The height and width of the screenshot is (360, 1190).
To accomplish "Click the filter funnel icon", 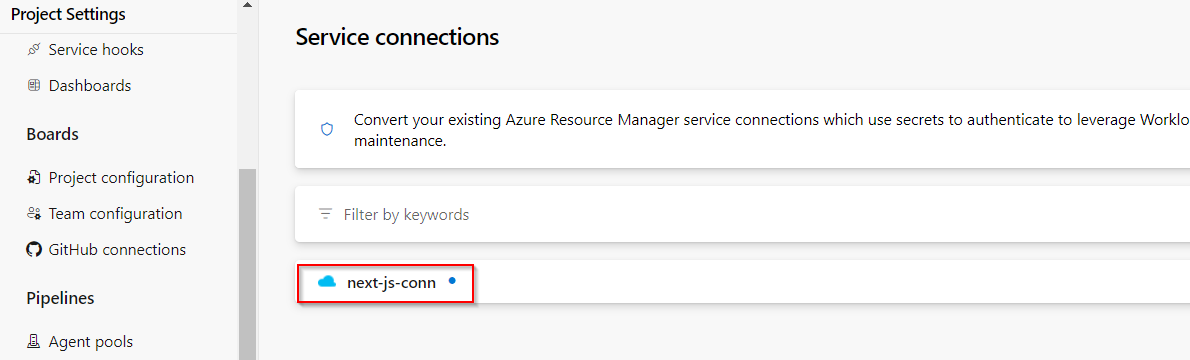I will click(326, 214).
